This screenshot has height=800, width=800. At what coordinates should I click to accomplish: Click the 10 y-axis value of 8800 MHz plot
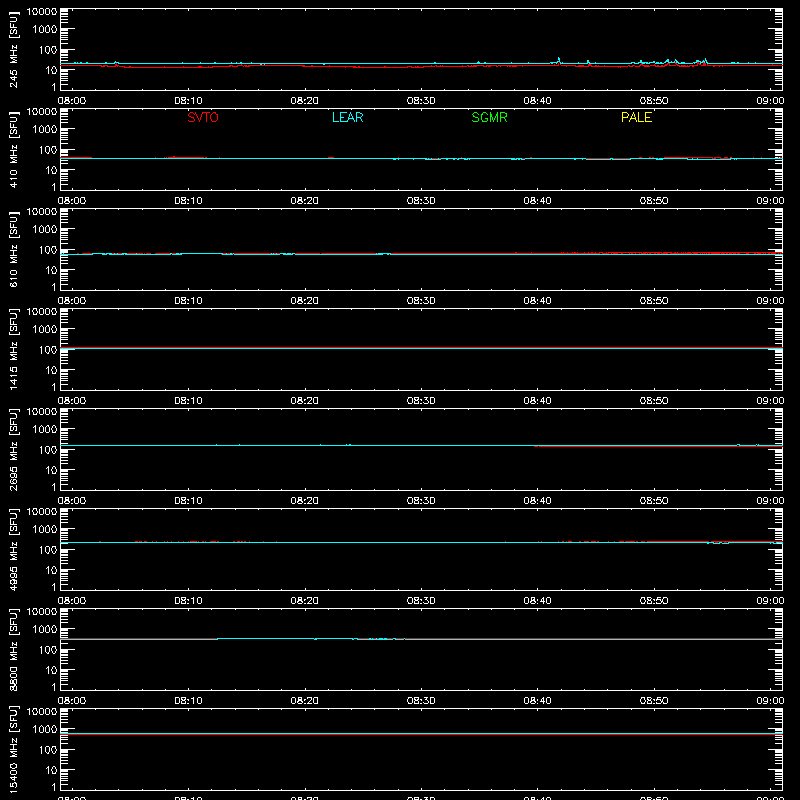[x=51, y=670]
